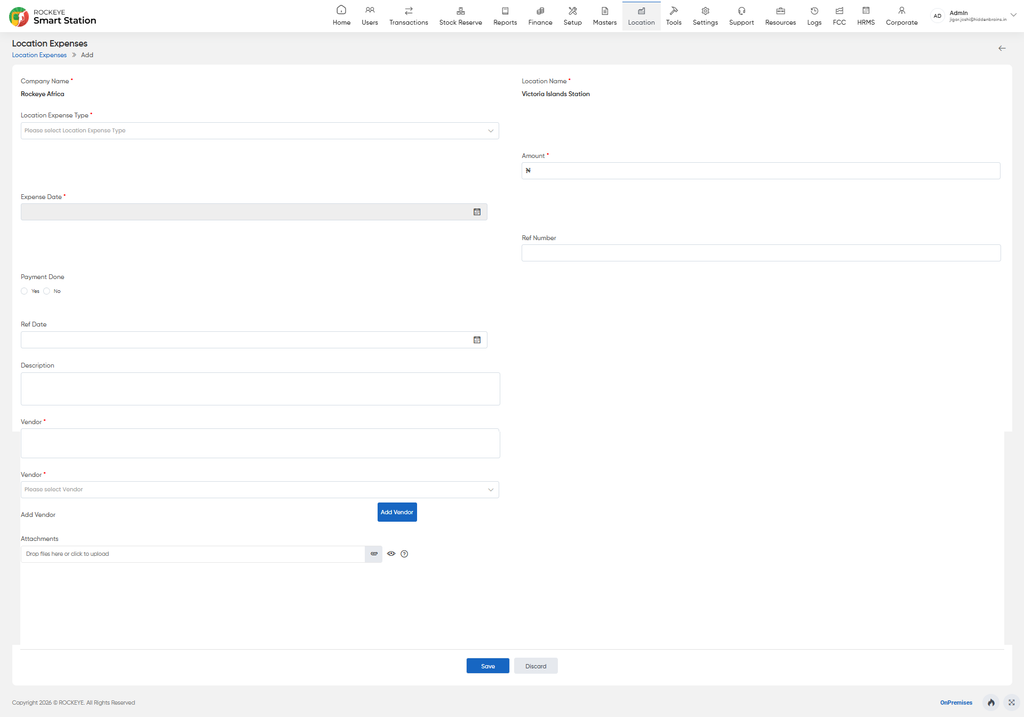Image resolution: width=1024 pixels, height=717 pixels.
Task: Click the help question-mark icon beside attachments
Action: pyautogui.click(x=404, y=554)
